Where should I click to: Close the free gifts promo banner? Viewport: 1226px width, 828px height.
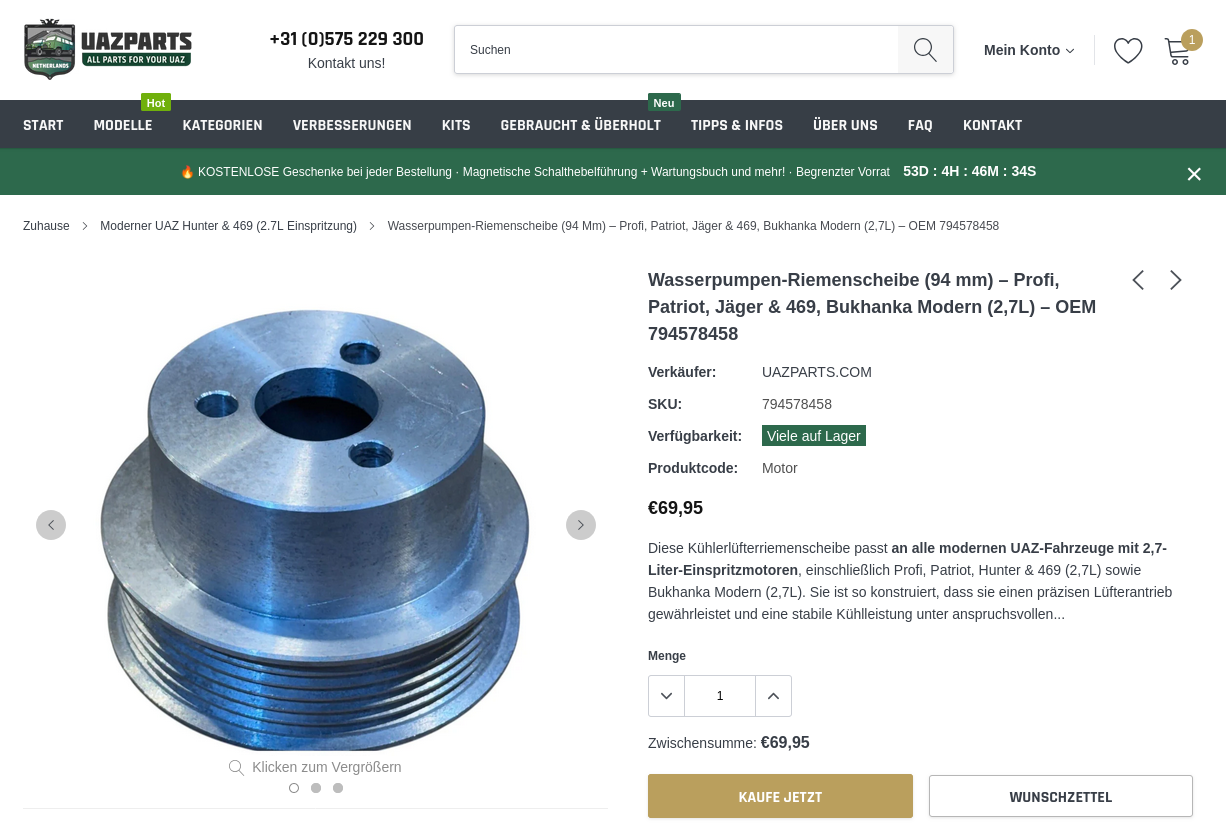pyautogui.click(x=1194, y=174)
